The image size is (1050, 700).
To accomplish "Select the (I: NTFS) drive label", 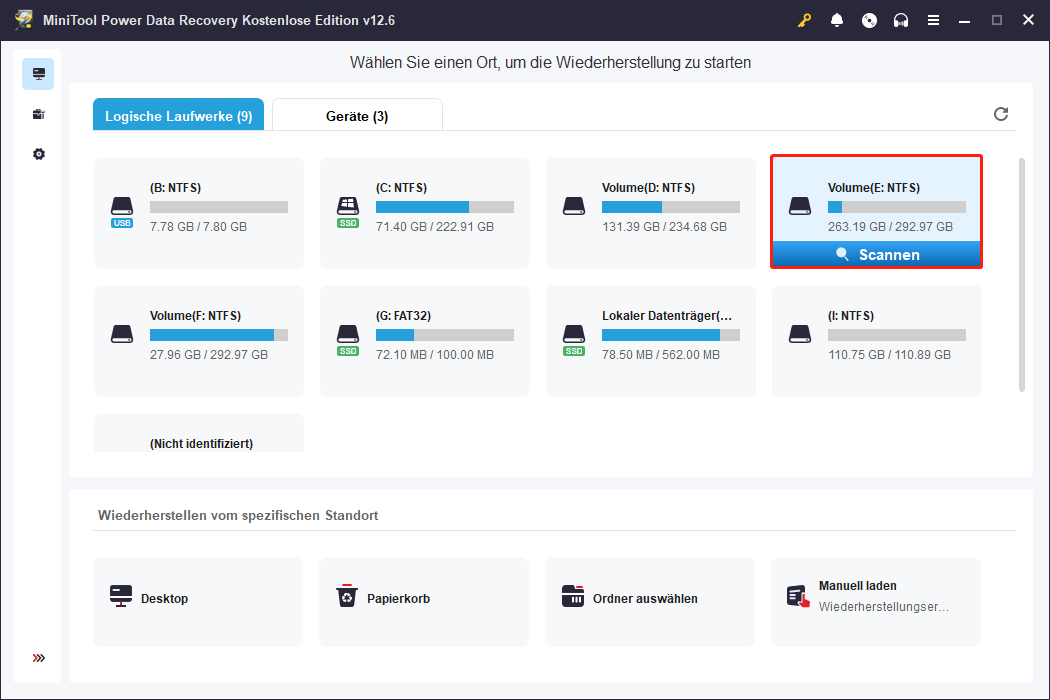I will pyautogui.click(x=851, y=316).
